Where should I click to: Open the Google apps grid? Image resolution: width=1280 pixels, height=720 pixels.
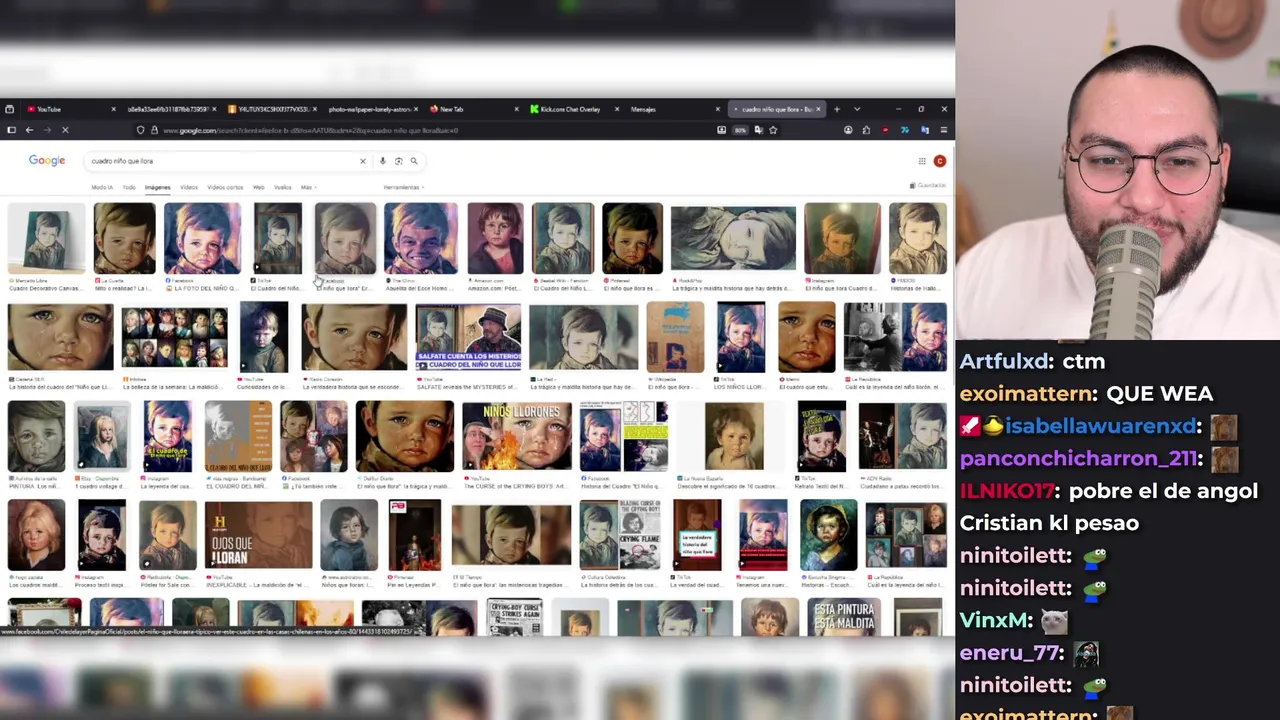tap(922, 161)
